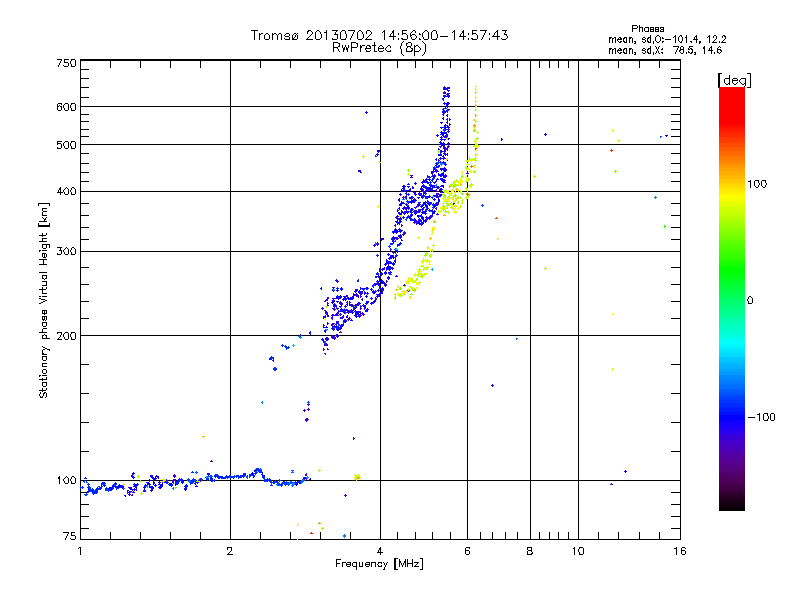Click the '2' x-axis tick label
This screenshot has height=600, width=800.
[230, 551]
